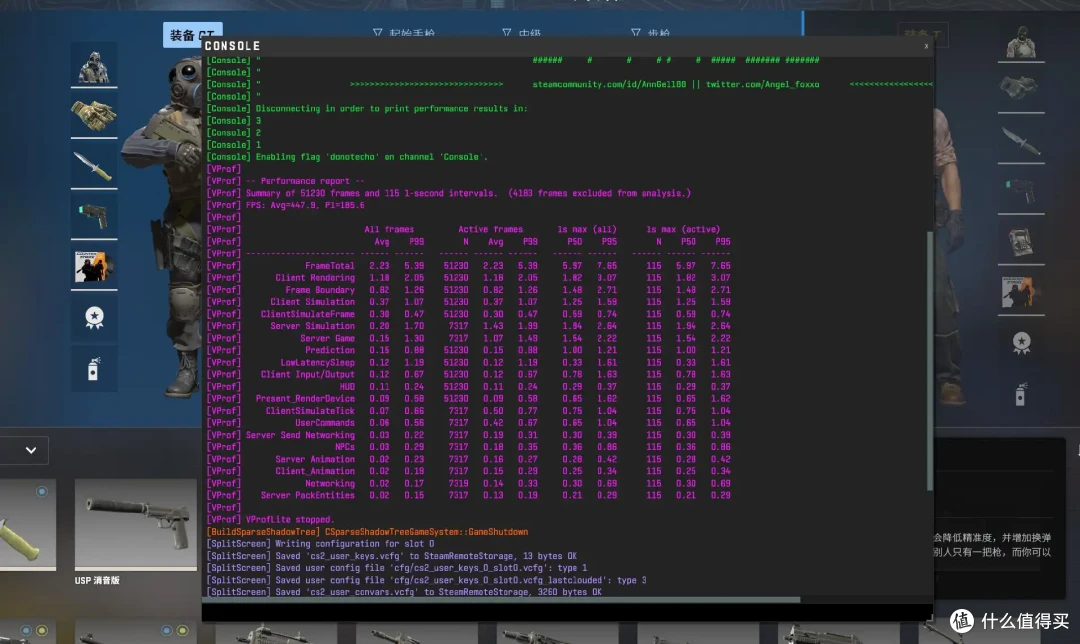Open the T C4 bomb slot icon

click(1021, 242)
